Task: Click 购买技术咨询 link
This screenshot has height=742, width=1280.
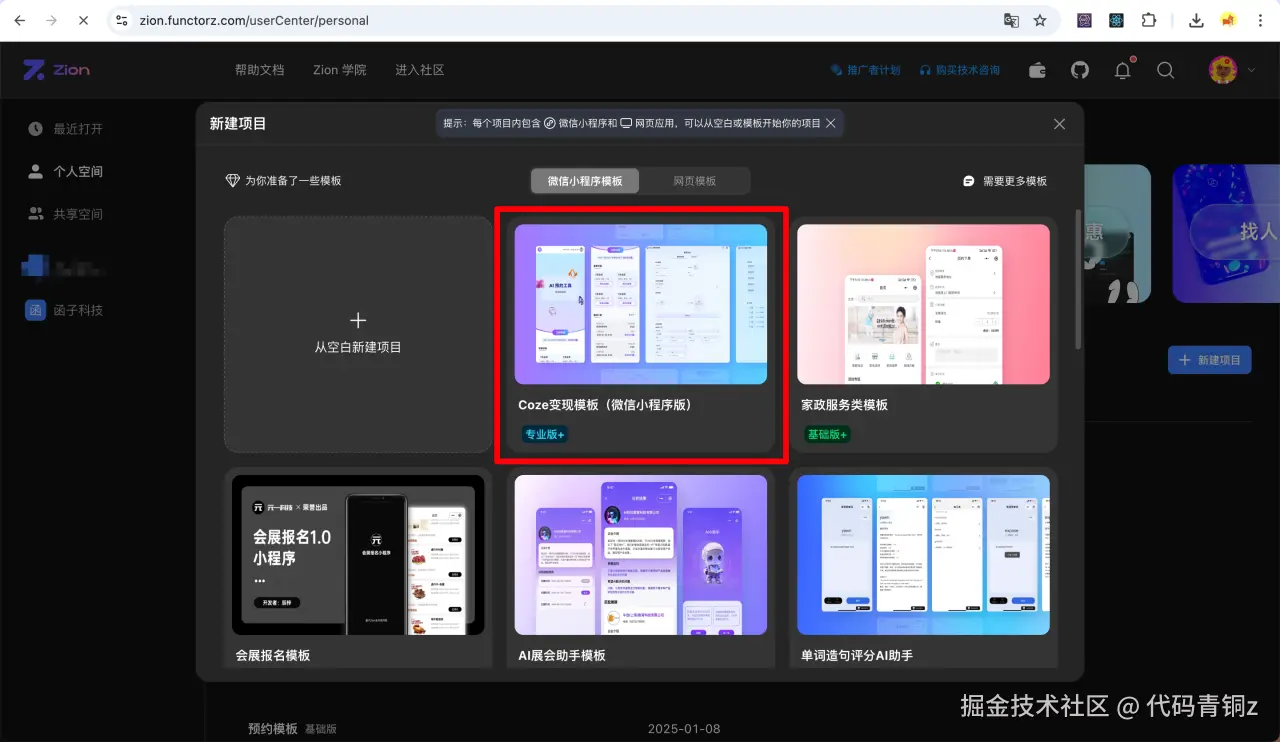Action: point(960,70)
